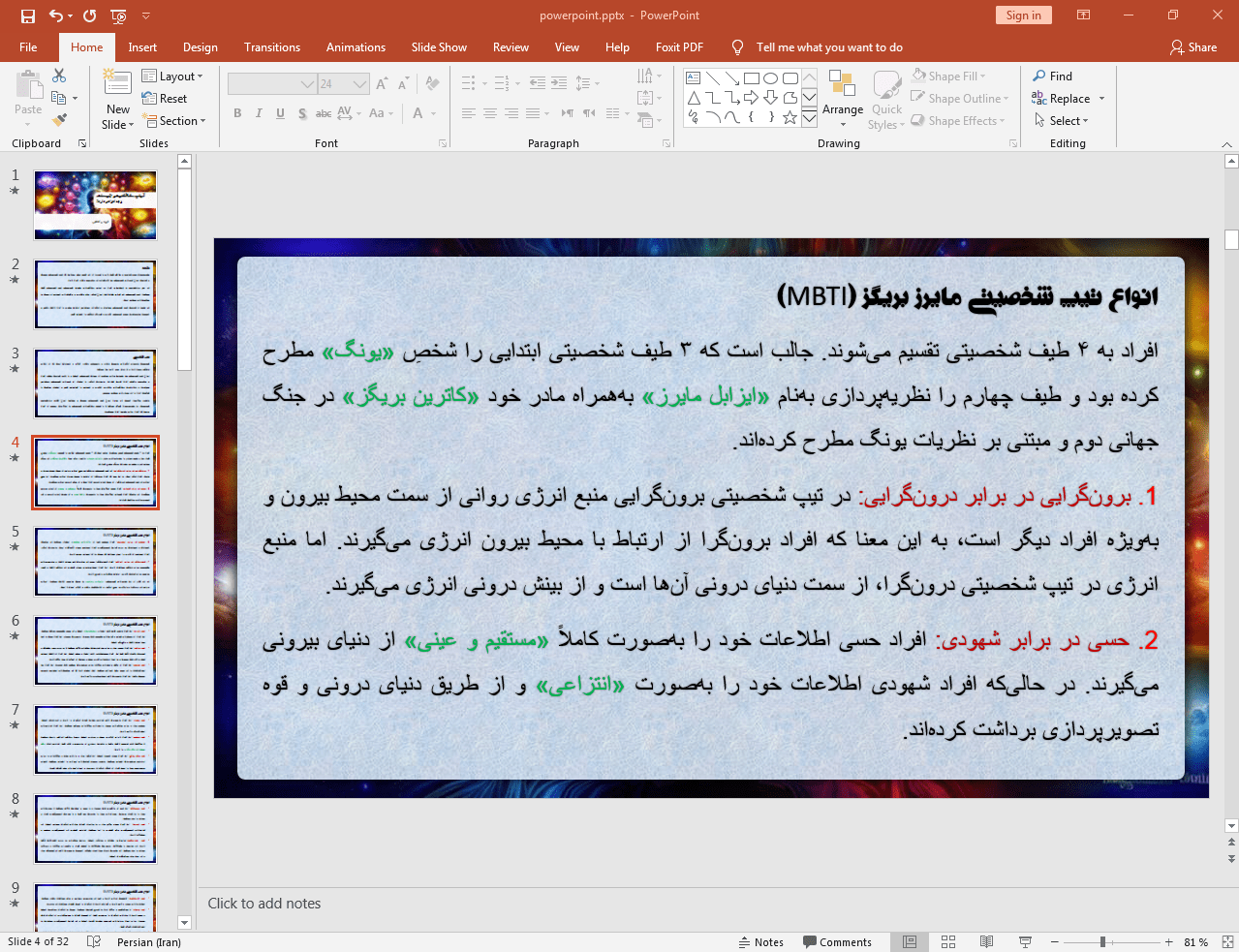The image size is (1239, 952).
Task: Undo the last action
Action: tap(56, 15)
